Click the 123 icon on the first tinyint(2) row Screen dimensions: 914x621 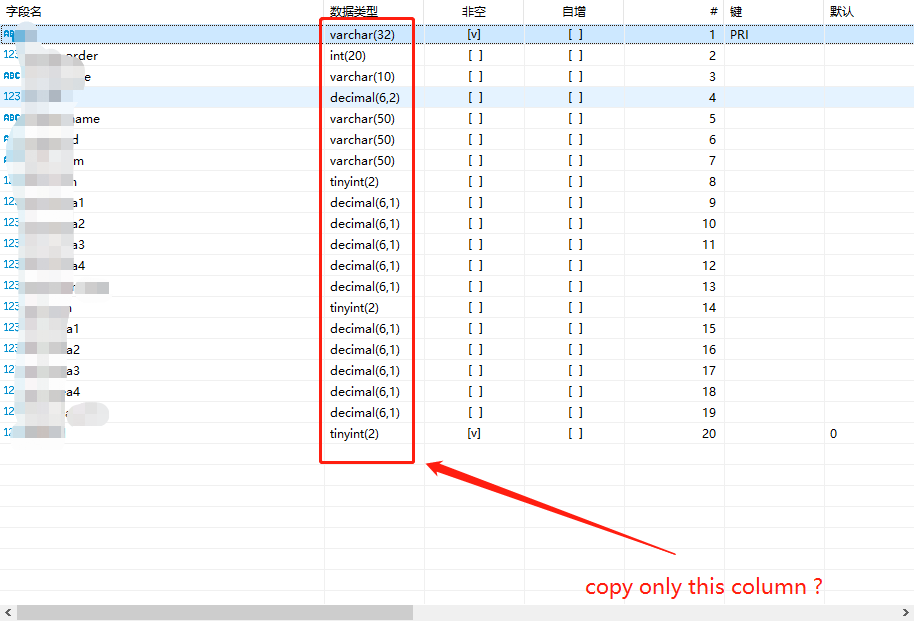coord(8,181)
